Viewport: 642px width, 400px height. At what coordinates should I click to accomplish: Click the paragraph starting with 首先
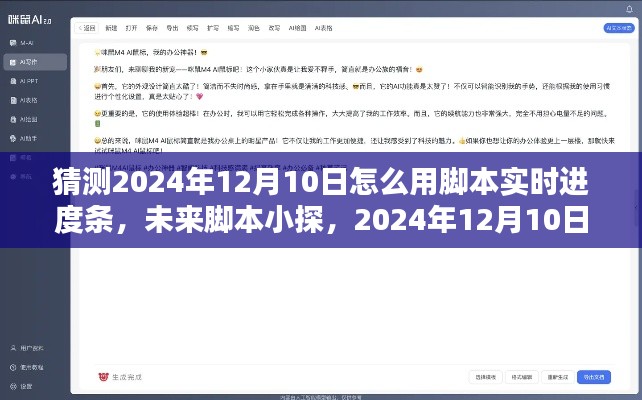pos(352,91)
